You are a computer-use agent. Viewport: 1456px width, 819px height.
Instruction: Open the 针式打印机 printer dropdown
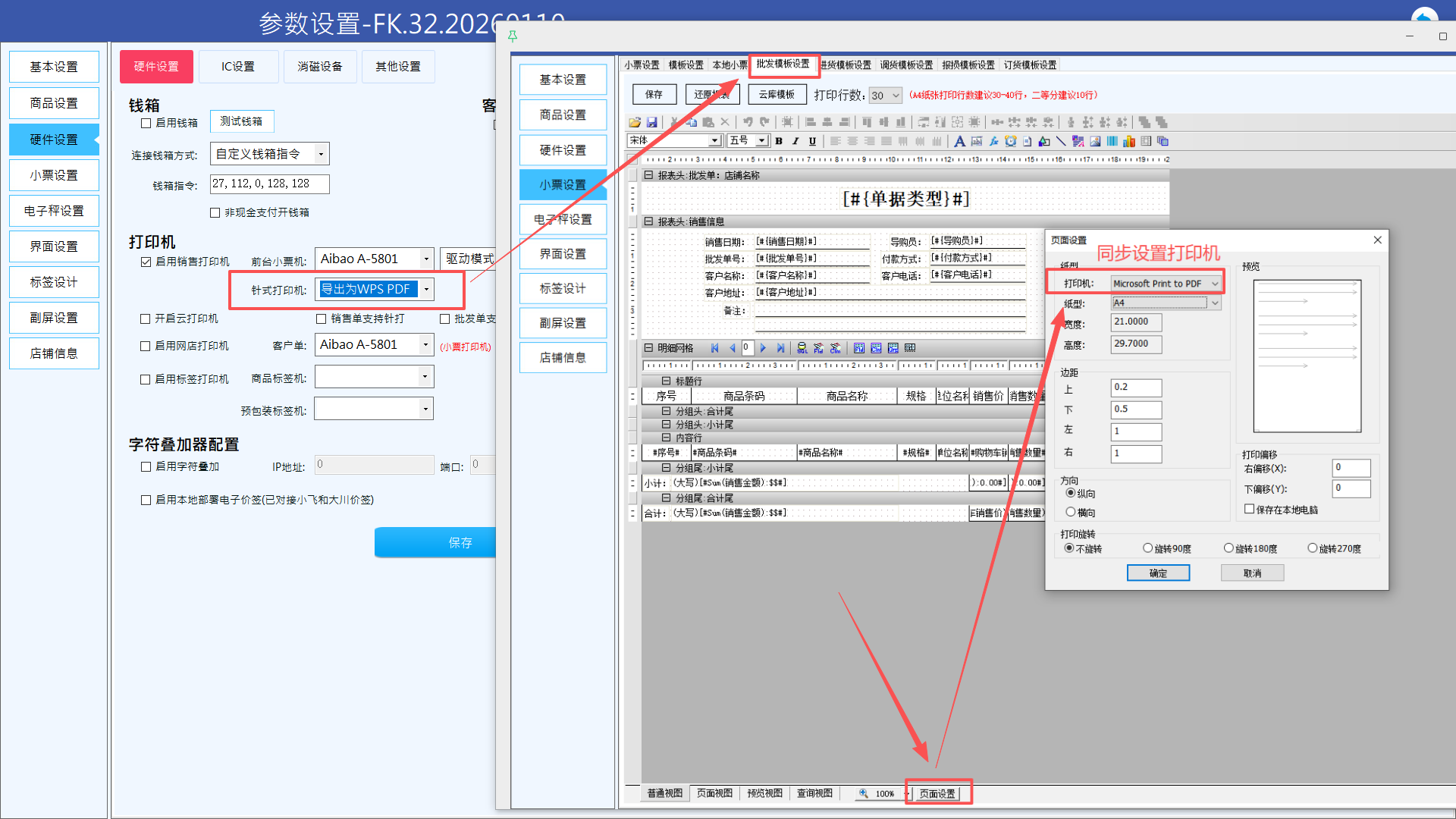427,290
